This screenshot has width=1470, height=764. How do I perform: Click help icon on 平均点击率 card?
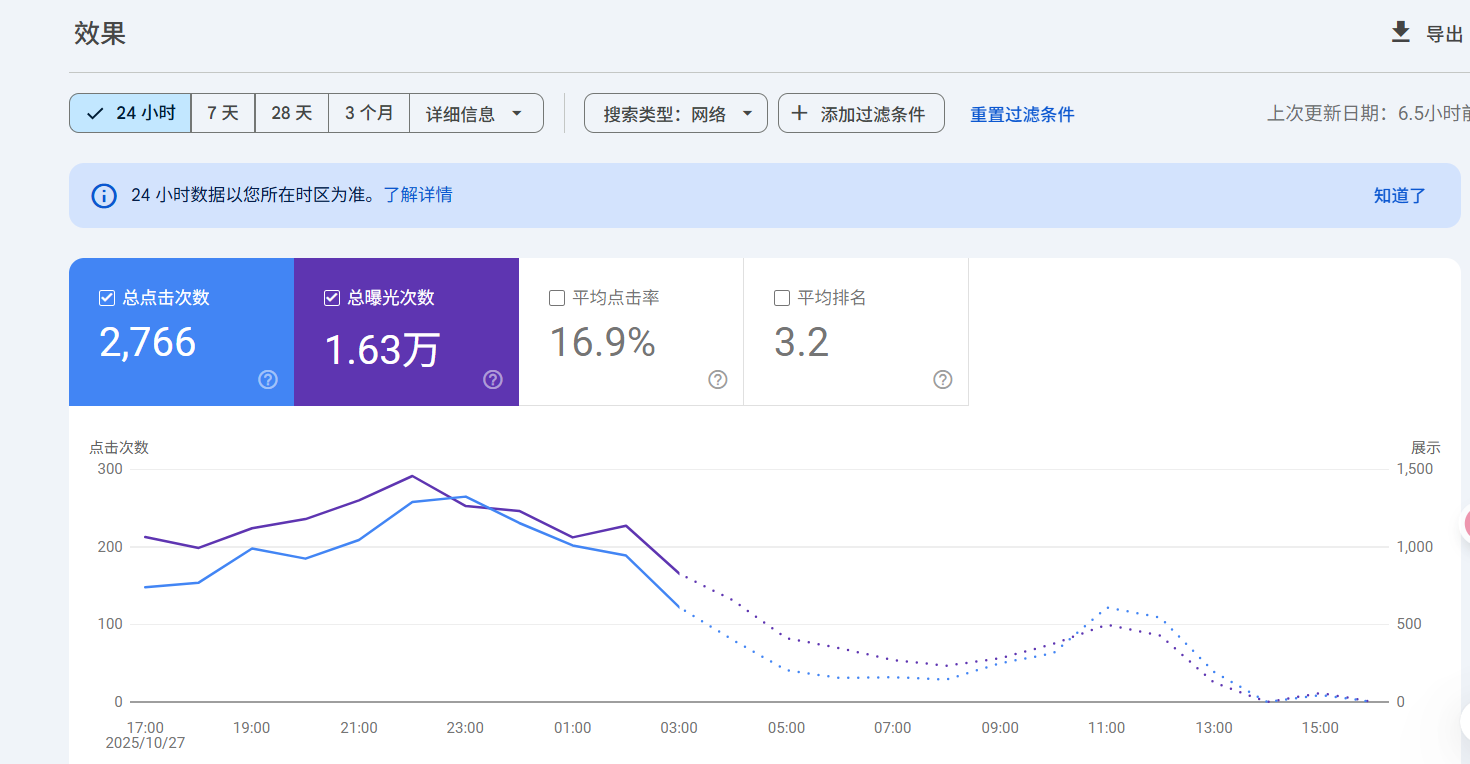(x=718, y=380)
